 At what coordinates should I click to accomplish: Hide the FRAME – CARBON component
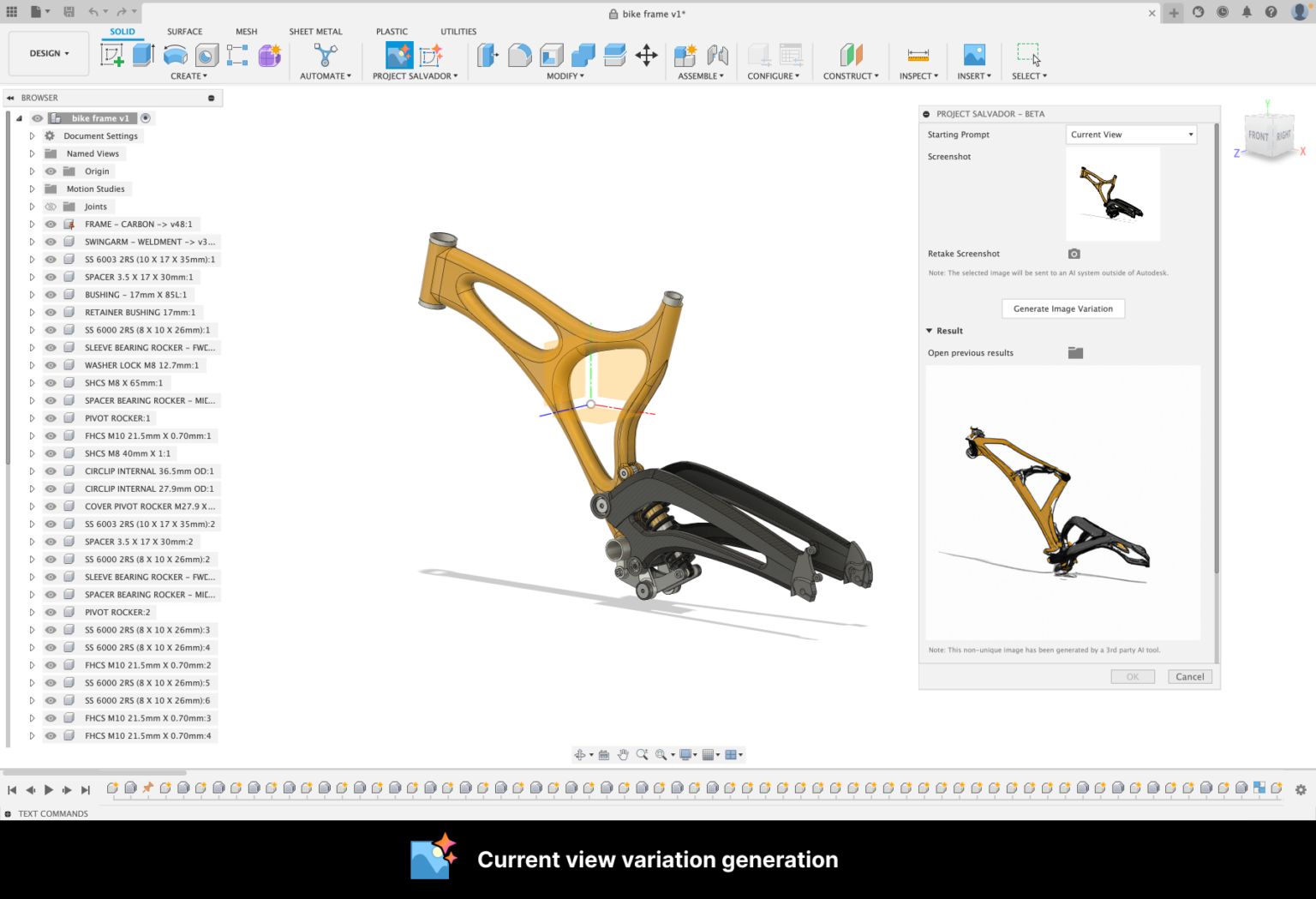pyautogui.click(x=51, y=224)
